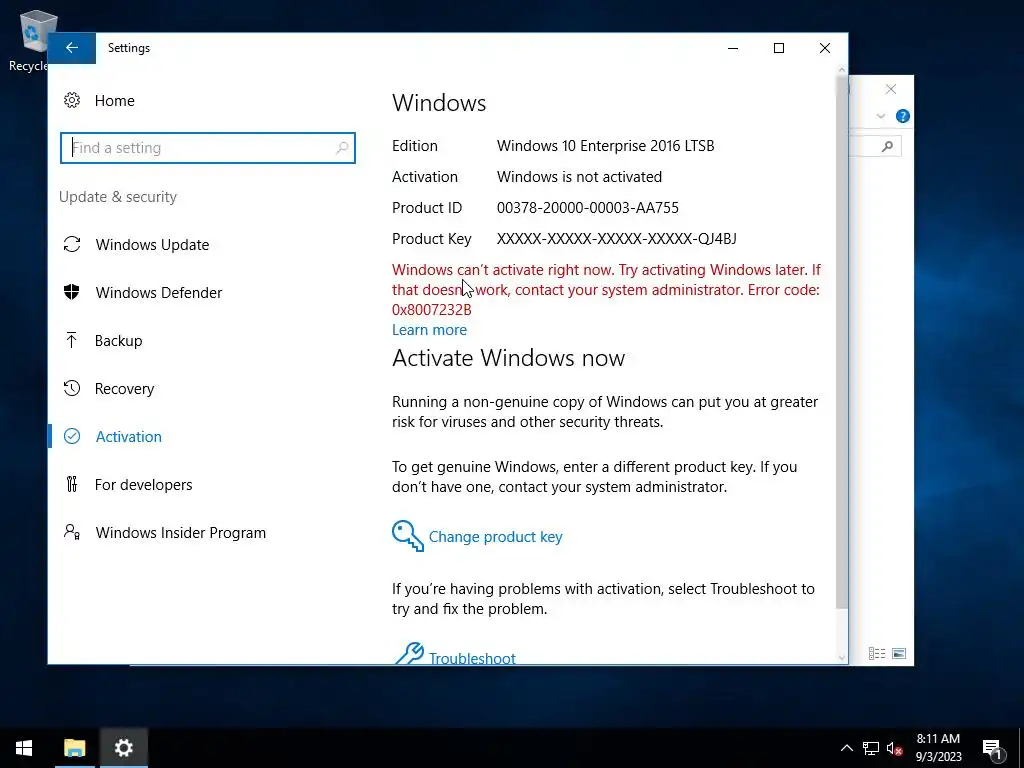Expand ribbon chevron in background window

[x=881, y=116]
